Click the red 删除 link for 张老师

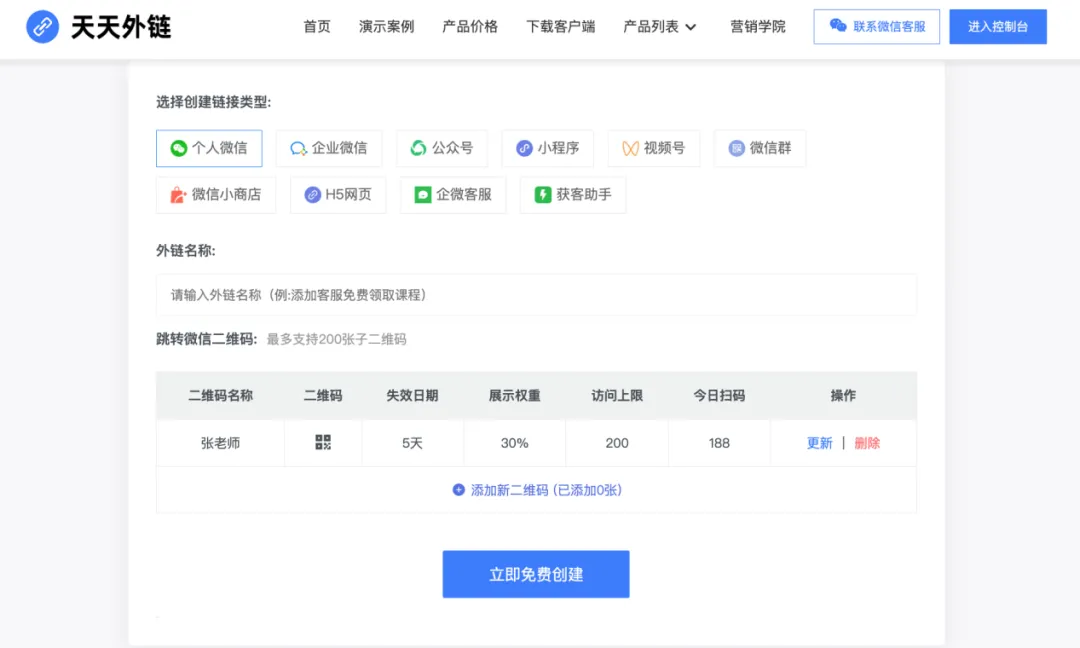(867, 443)
